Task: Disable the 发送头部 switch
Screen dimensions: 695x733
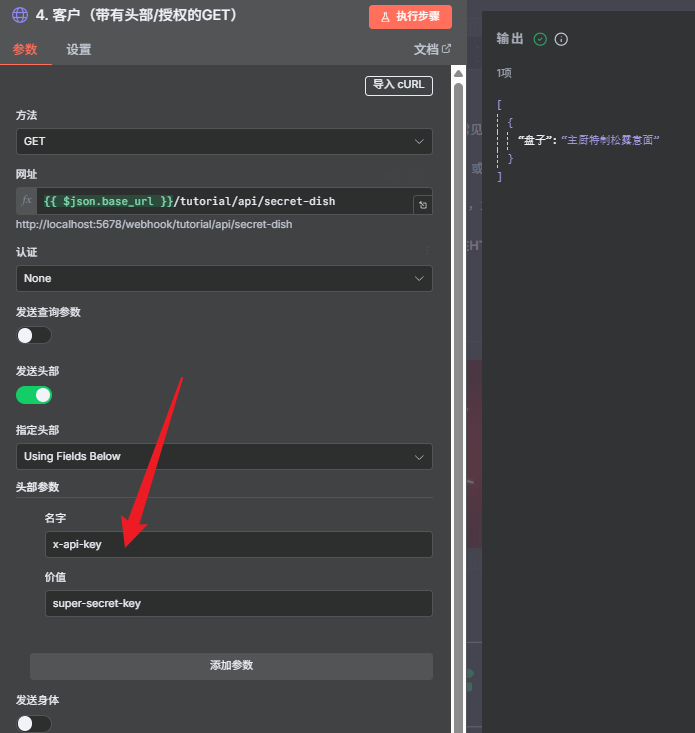Action: point(34,395)
